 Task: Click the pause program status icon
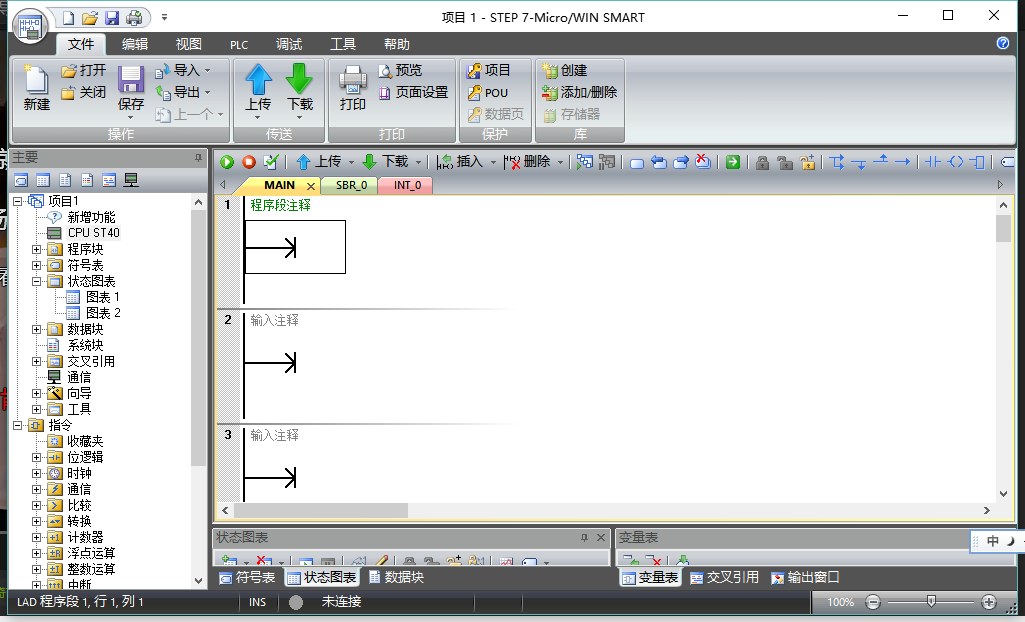pos(607,162)
